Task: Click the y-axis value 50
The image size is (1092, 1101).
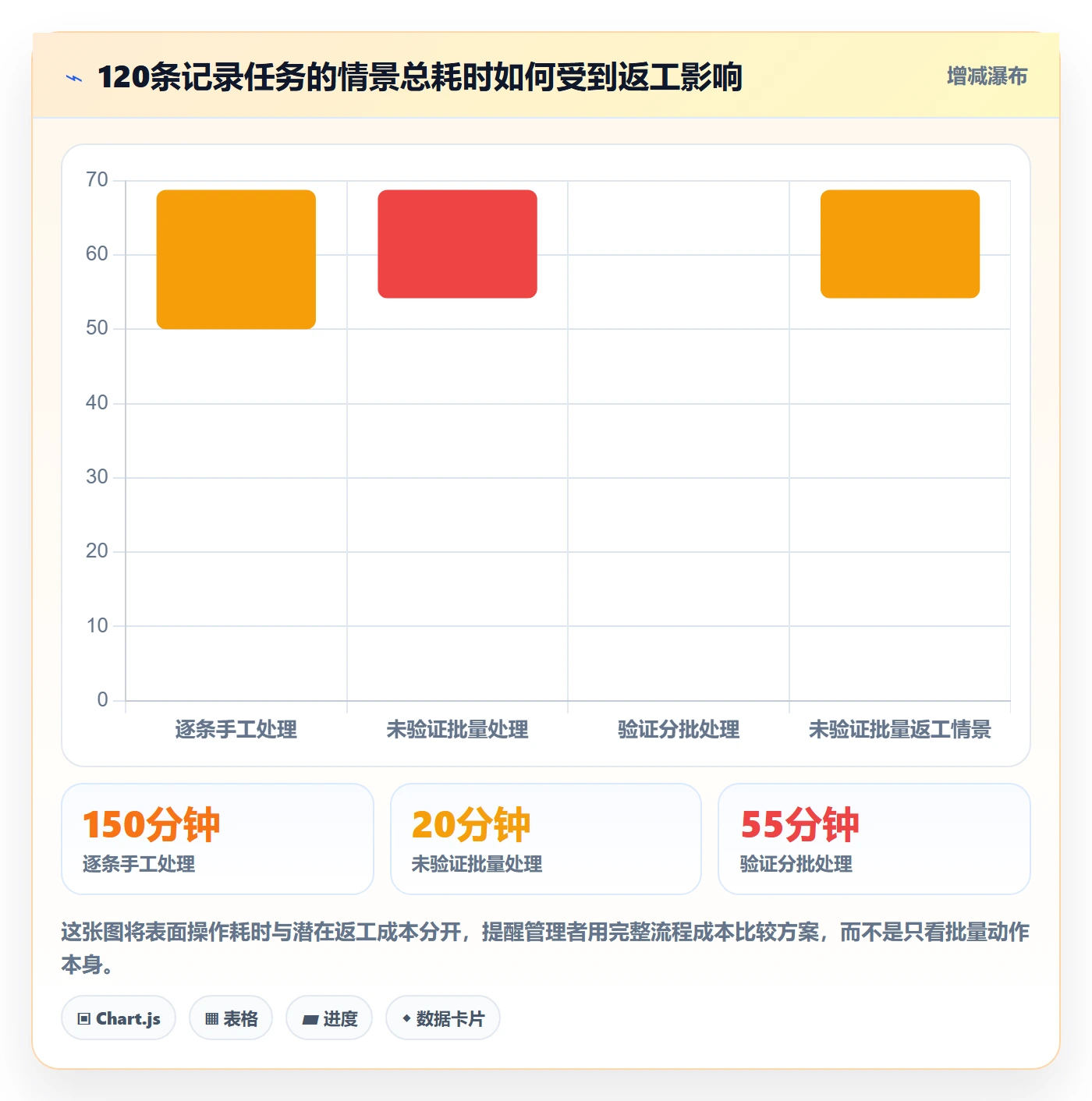Action: 97,328
